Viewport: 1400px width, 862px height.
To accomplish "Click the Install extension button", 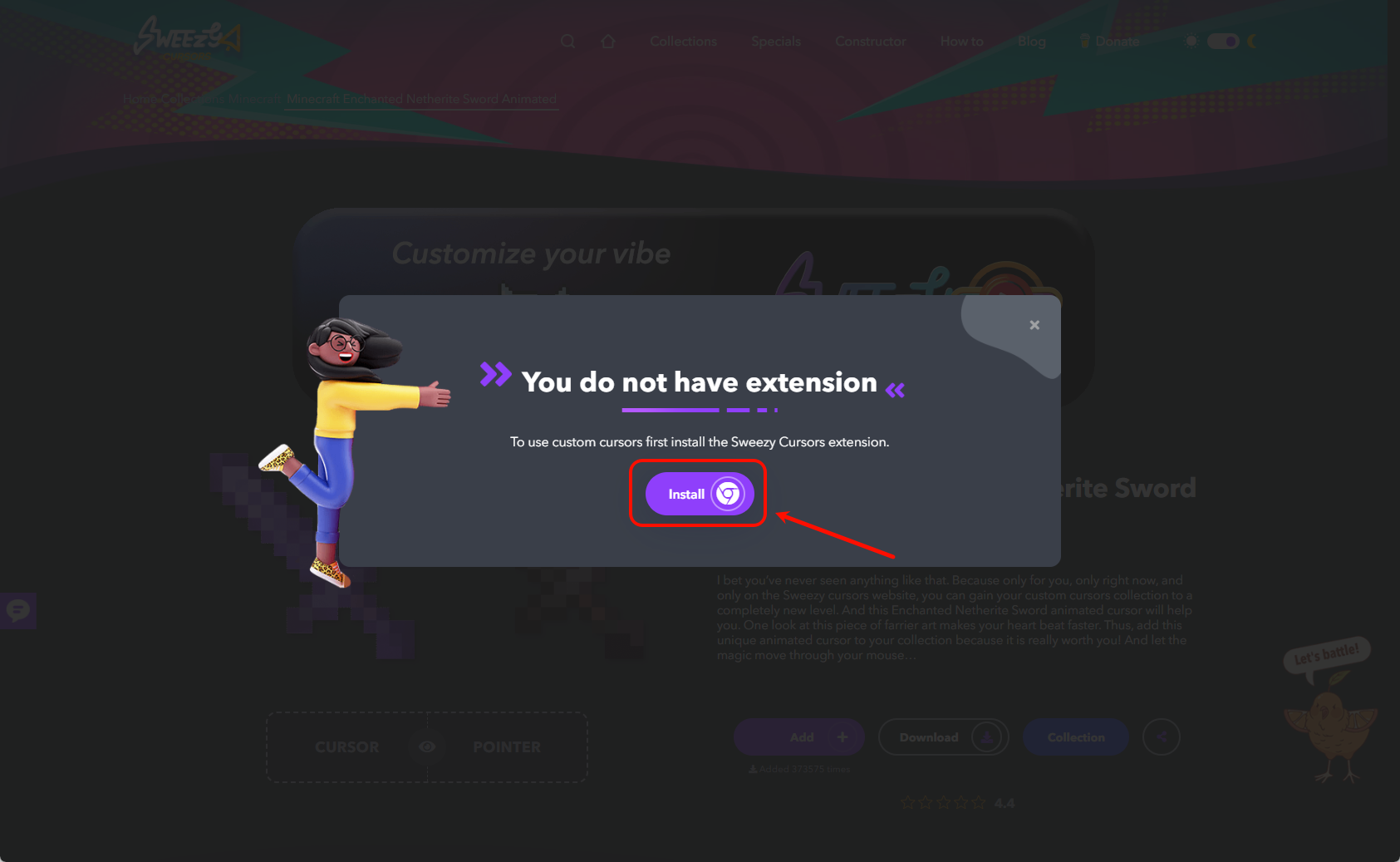I will [700, 494].
